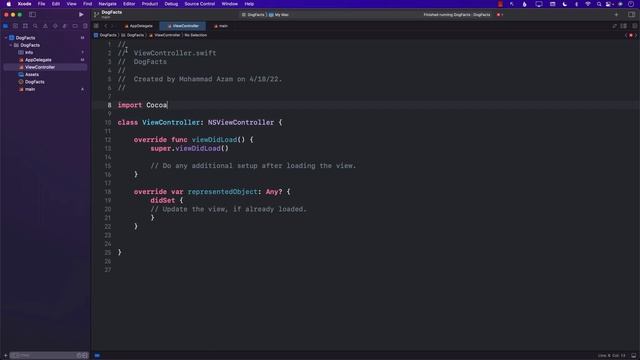
Task: Jump to the issue via red error icon
Action: [x=631, y=35]
